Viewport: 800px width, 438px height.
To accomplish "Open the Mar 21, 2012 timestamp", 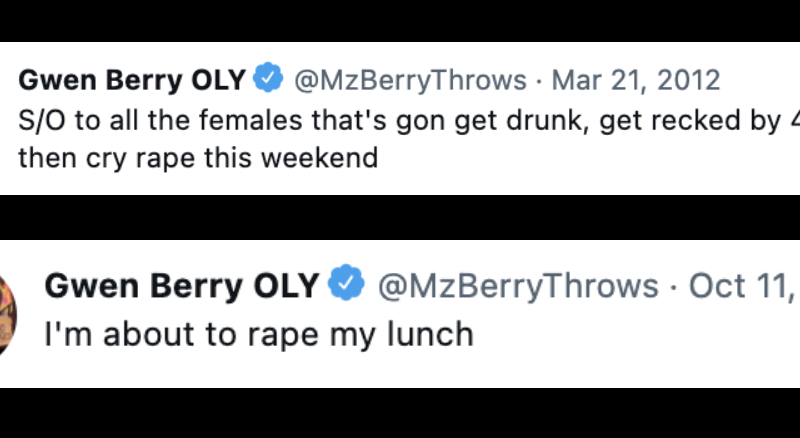I will pos(635,79).
